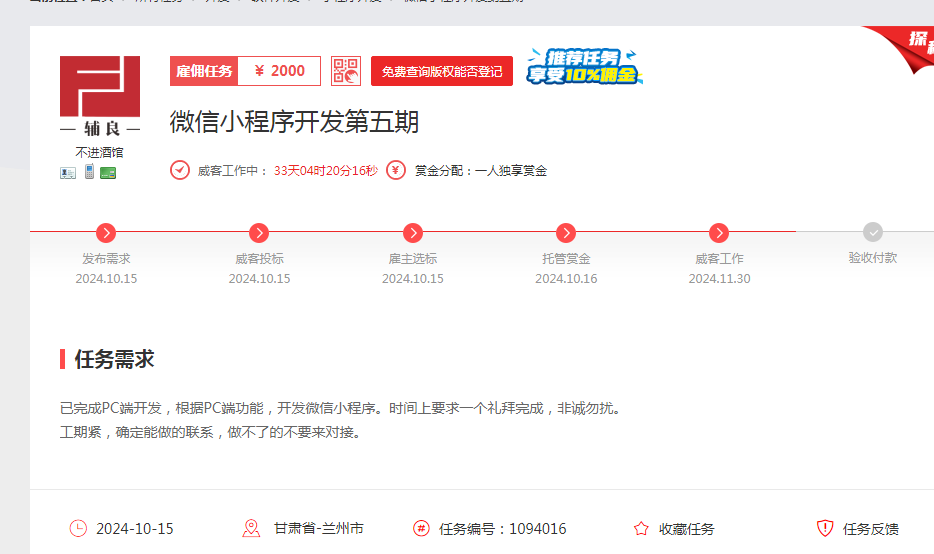Open the 不进酒馆 username link

coord(99,152)
